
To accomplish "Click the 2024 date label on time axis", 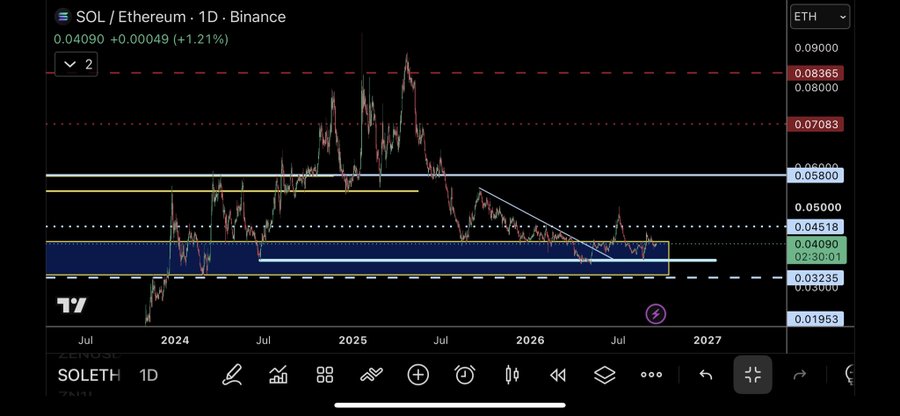I will pyautogui.click(x=175, y=340).
